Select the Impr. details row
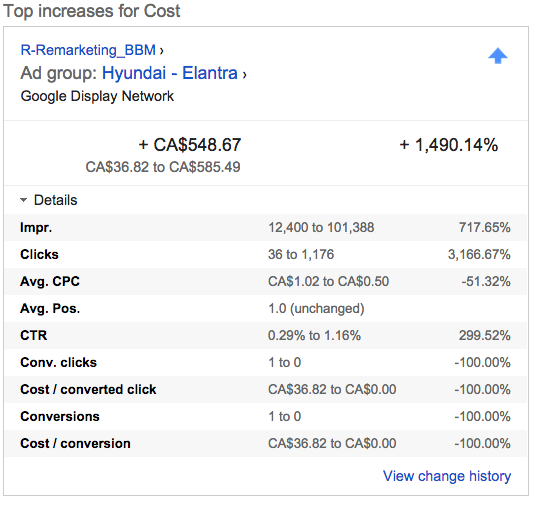 pos(266,227)
